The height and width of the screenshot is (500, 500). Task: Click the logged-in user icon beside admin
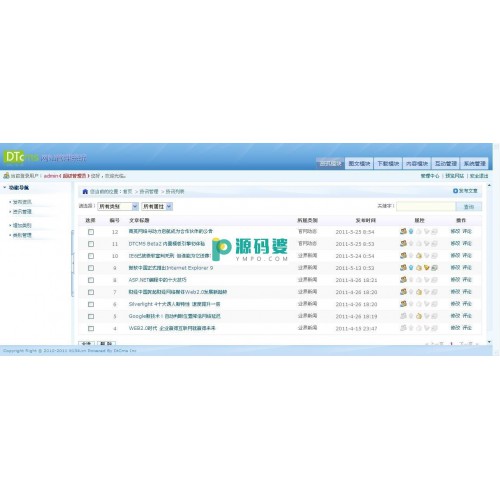tap(6, 175)
